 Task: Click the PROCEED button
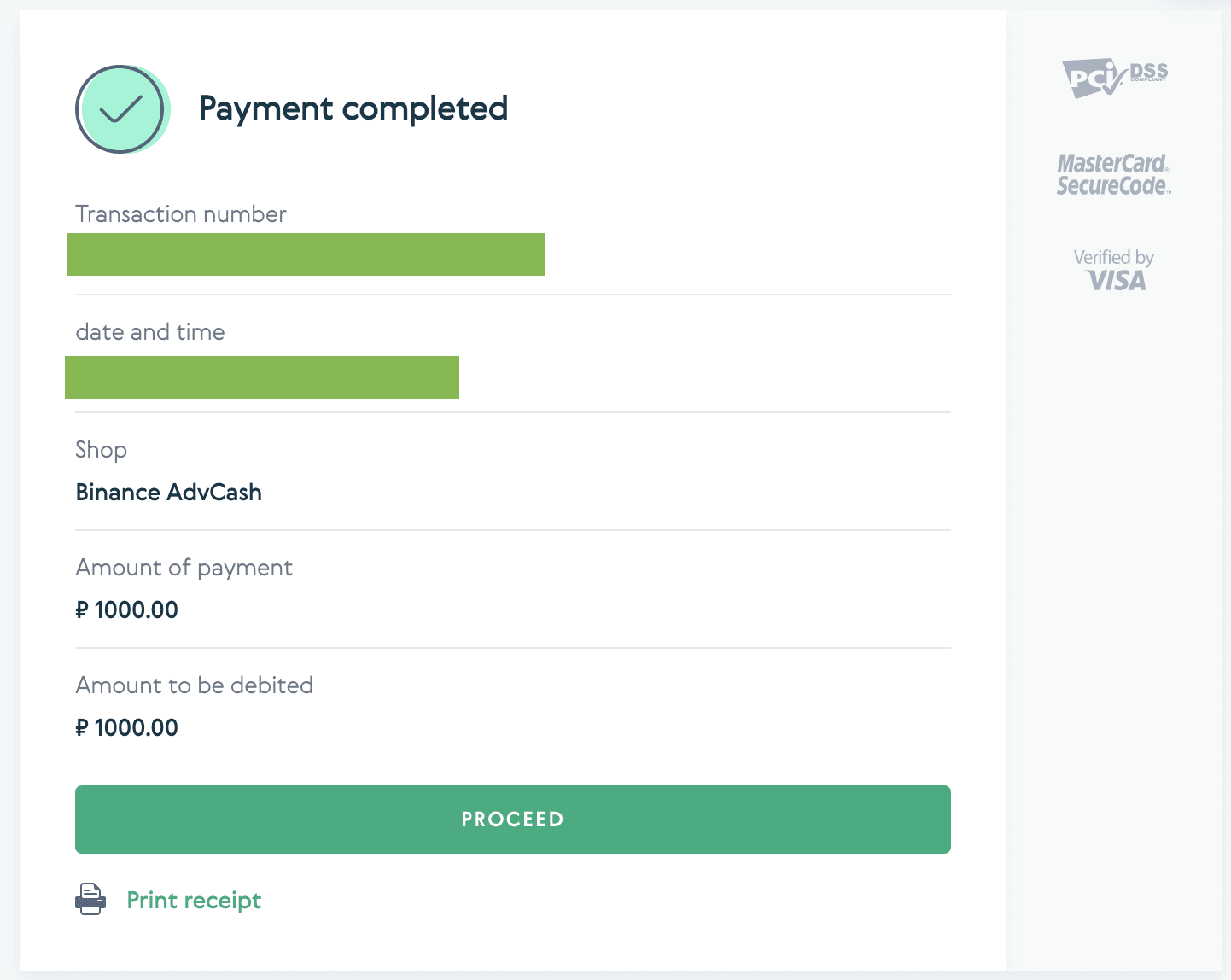[513, 820]
